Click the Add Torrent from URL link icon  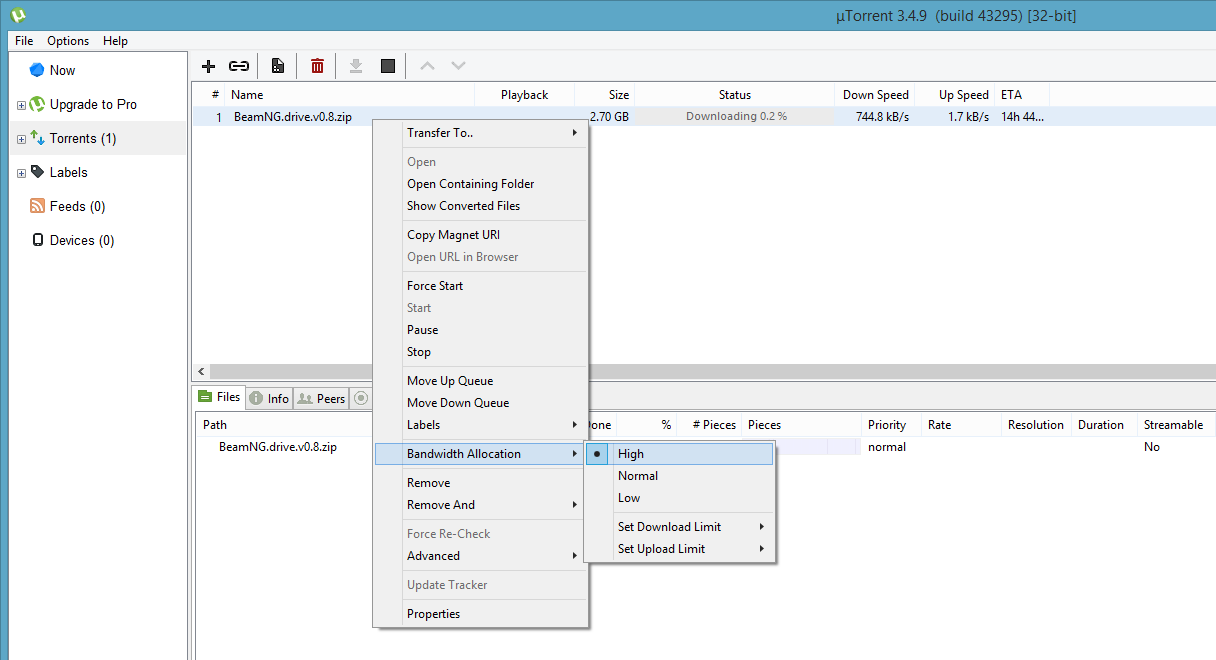point(239,66)
